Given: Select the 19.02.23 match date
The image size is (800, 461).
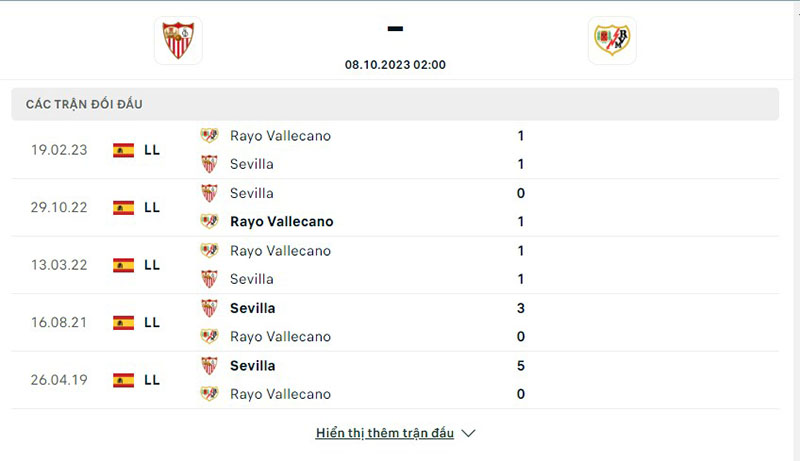Looking at the screenshot, I should 59,150.
